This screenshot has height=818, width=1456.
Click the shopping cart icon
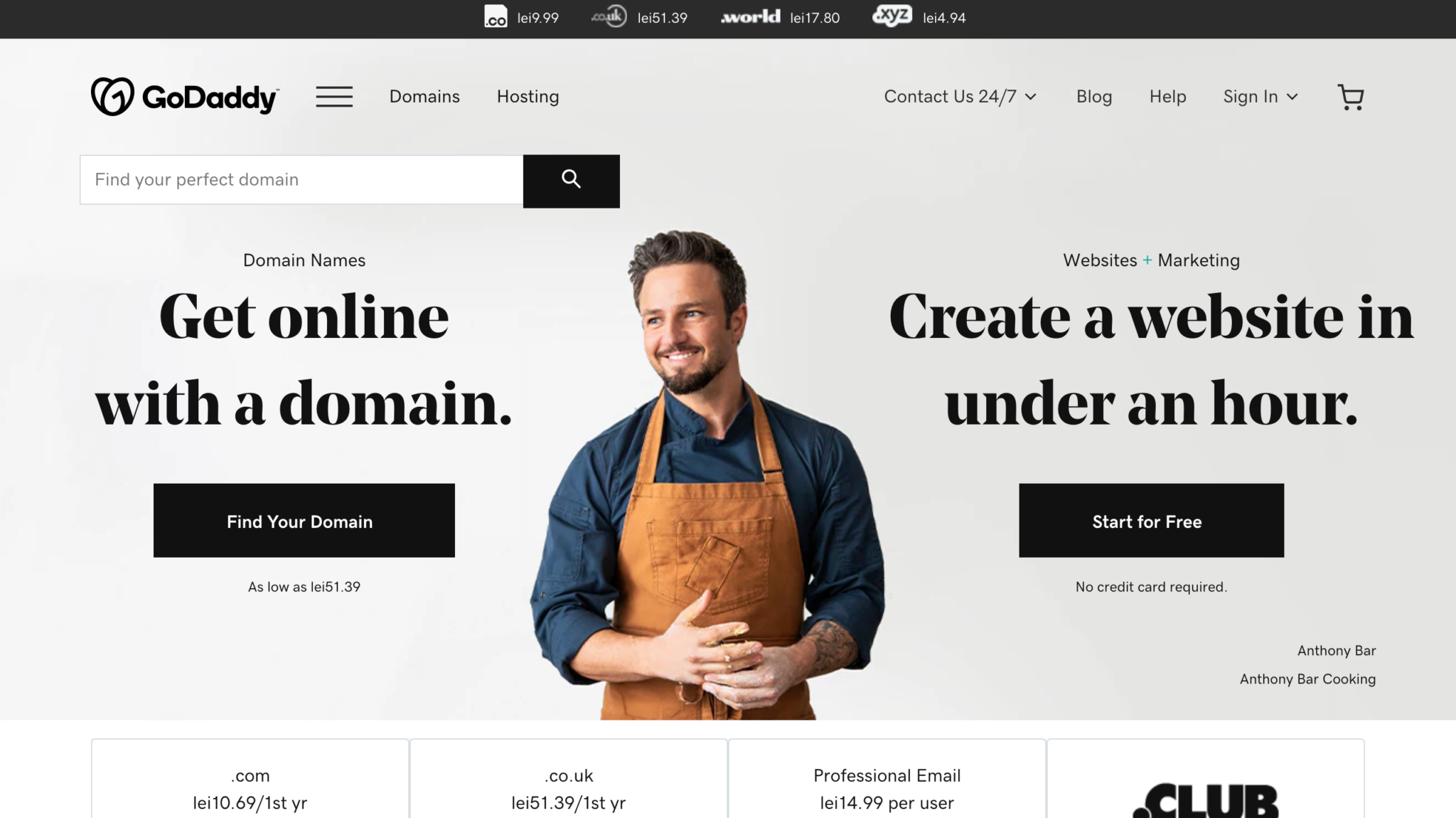click(x=1350, y=96)
